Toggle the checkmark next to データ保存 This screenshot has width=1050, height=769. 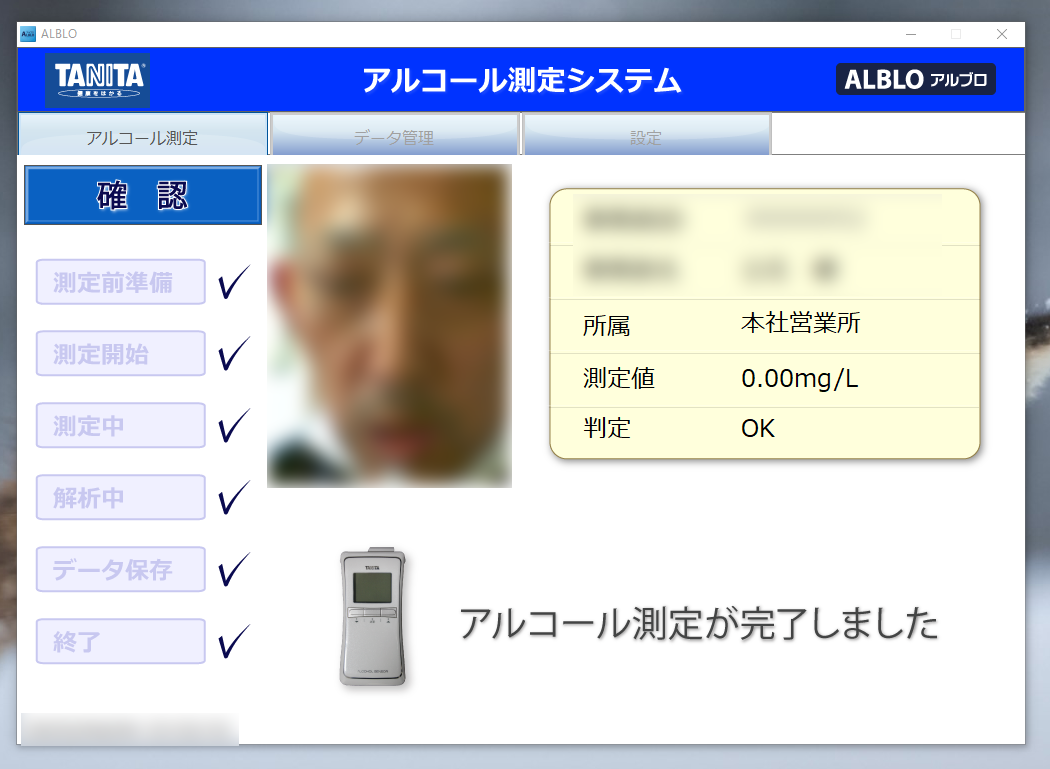[x=233, y=569]
